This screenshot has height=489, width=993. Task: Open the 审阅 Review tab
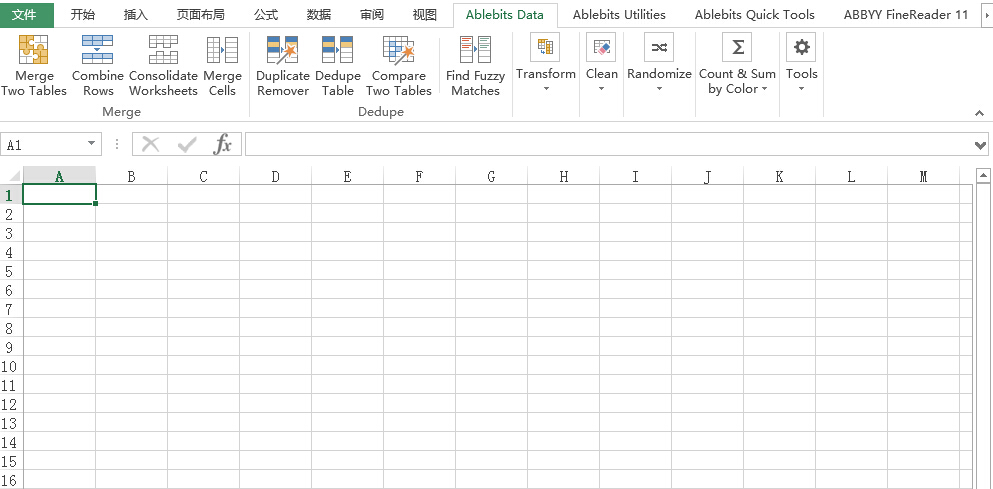372,15
